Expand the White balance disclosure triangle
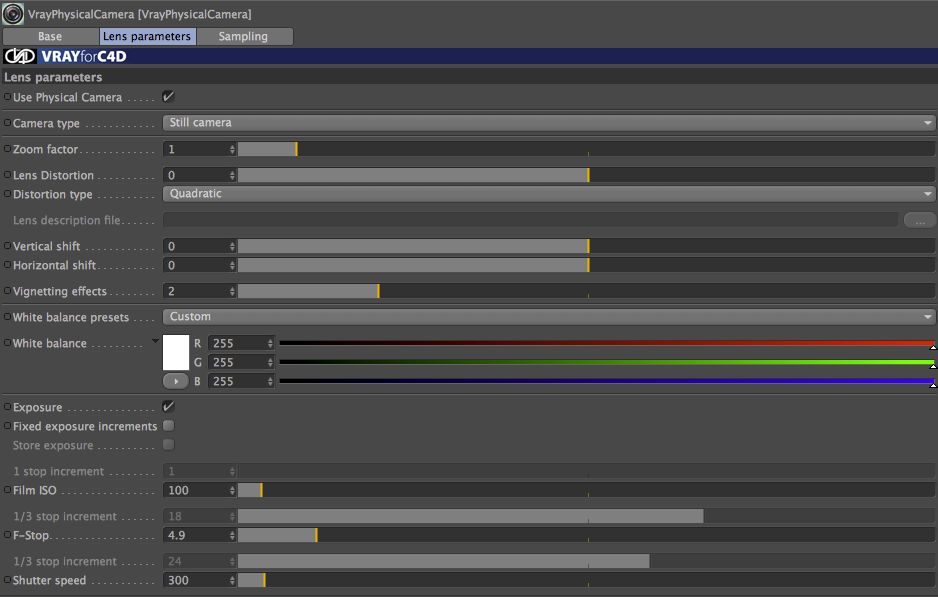938x597 pixels. 155,342
